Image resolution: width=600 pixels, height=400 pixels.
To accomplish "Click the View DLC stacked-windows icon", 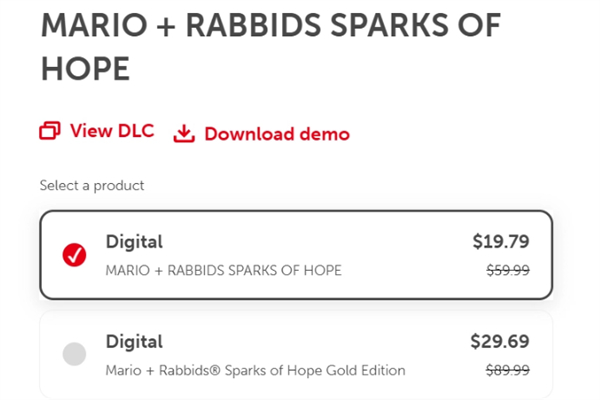I will (x=50, y=131).
